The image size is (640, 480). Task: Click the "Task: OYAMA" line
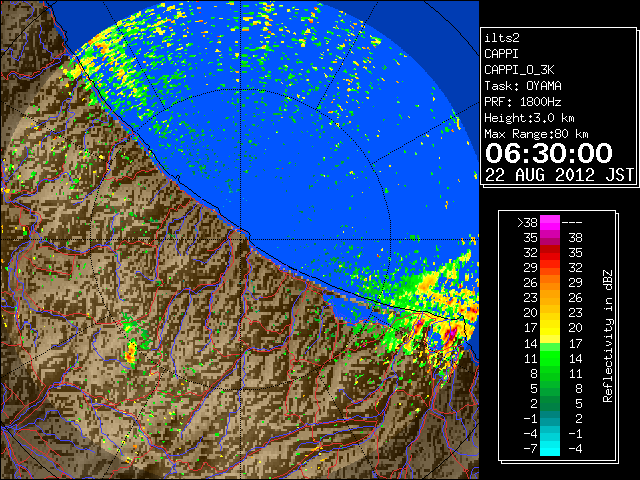522,86
